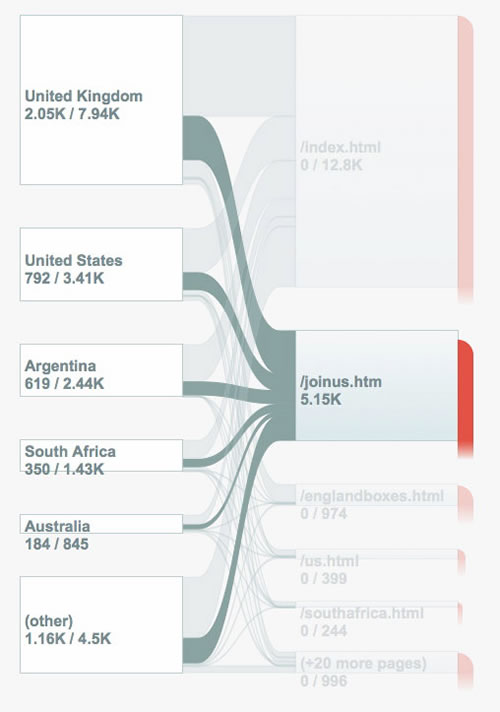The height and width of the screenshot is (712, 500).
Task: Click gray United Kingdom to /index.html band
Action: pyautogui.click(x=239, y=66)
